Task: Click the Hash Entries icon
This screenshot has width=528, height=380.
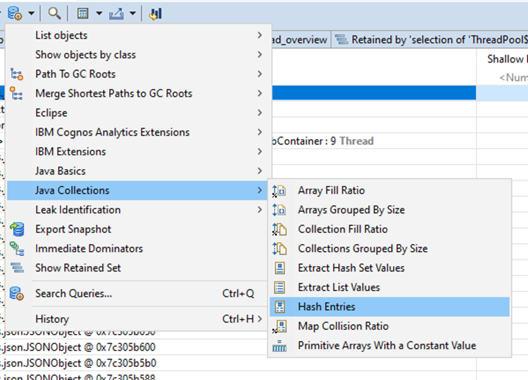Action: pos(280,307)
